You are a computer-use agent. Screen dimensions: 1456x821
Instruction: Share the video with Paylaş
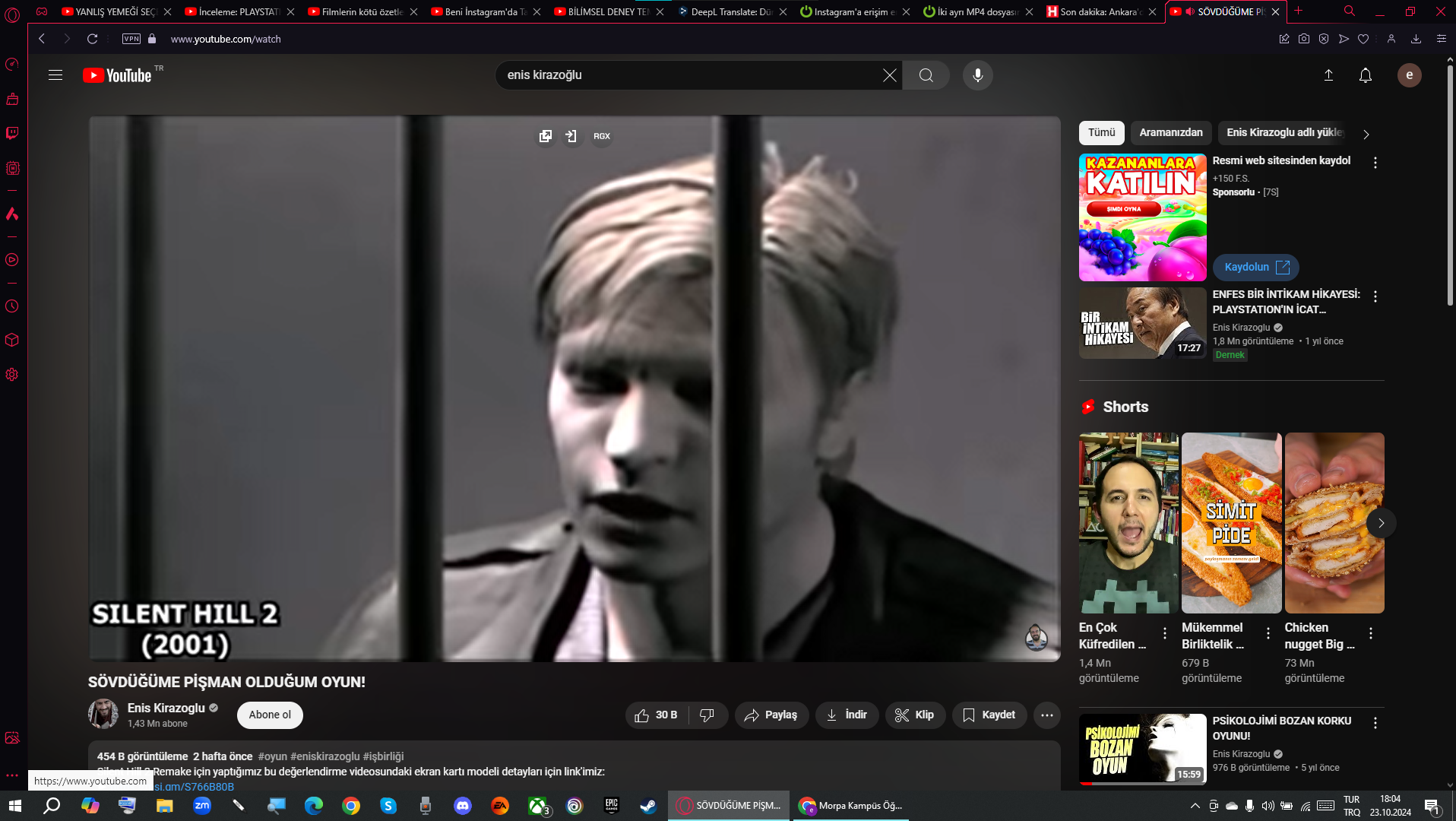tap(771, 715)
